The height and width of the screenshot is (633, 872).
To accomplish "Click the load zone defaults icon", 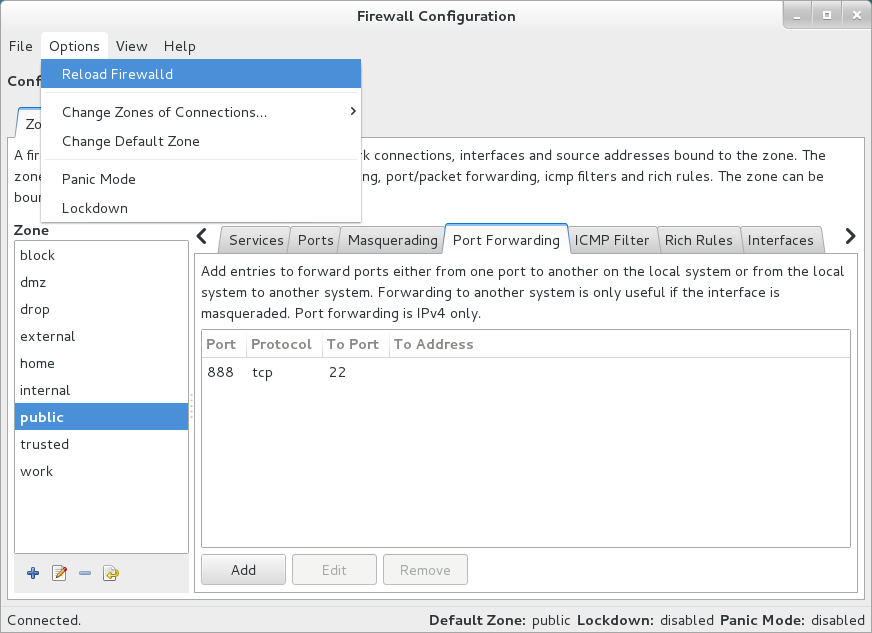I will [x=111, y=573].
